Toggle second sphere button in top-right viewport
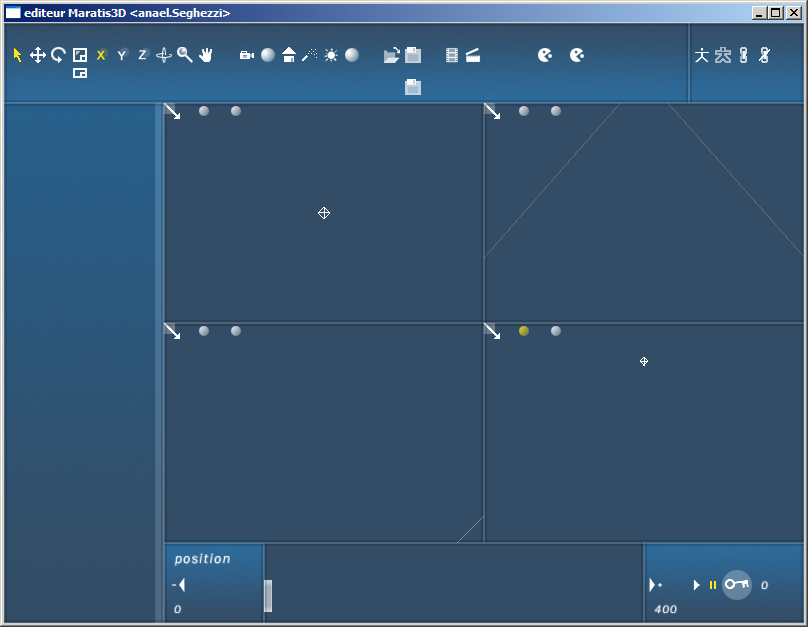This screenshot has height=627, width=808. click(x=556, y=111)
